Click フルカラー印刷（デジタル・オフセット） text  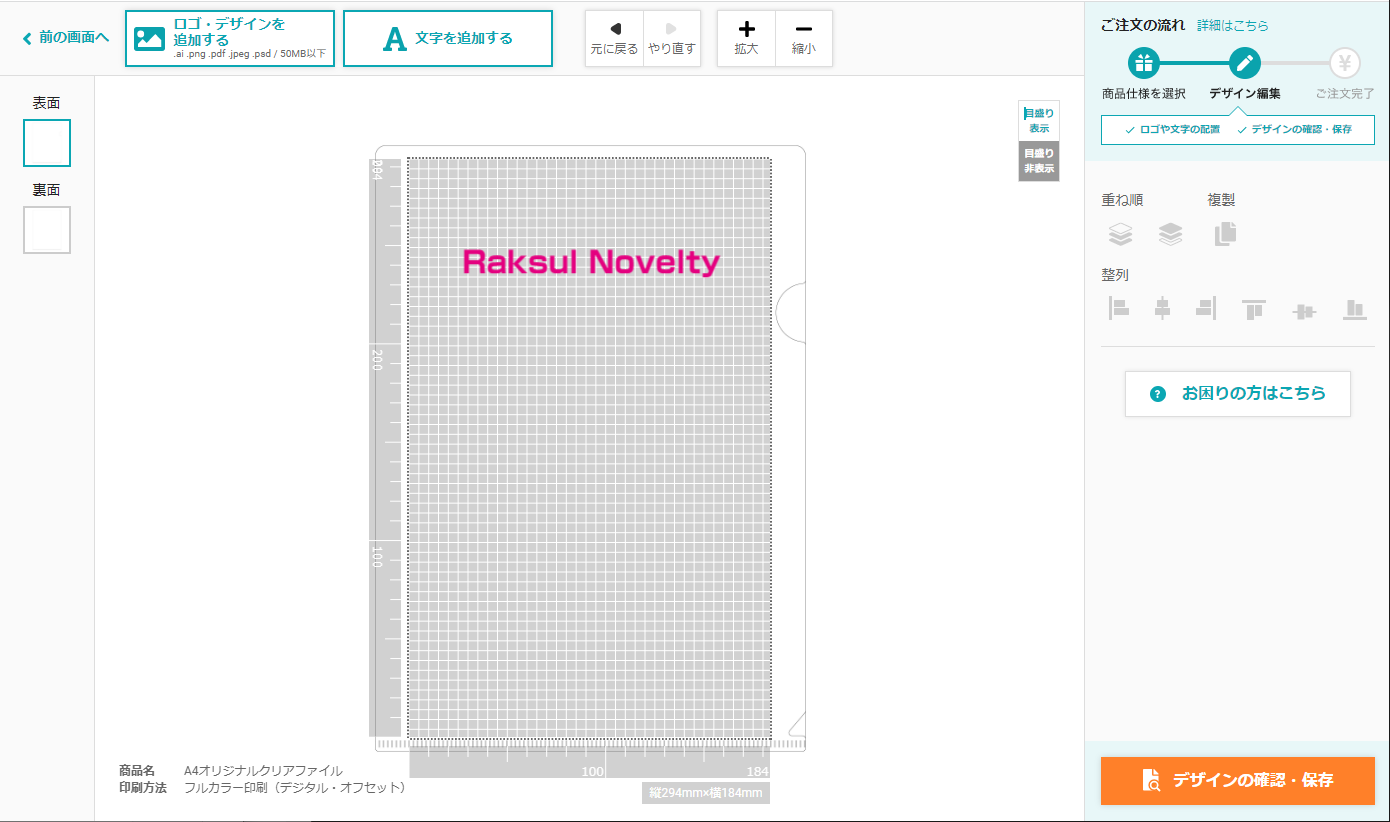click(x=297, y=788)
